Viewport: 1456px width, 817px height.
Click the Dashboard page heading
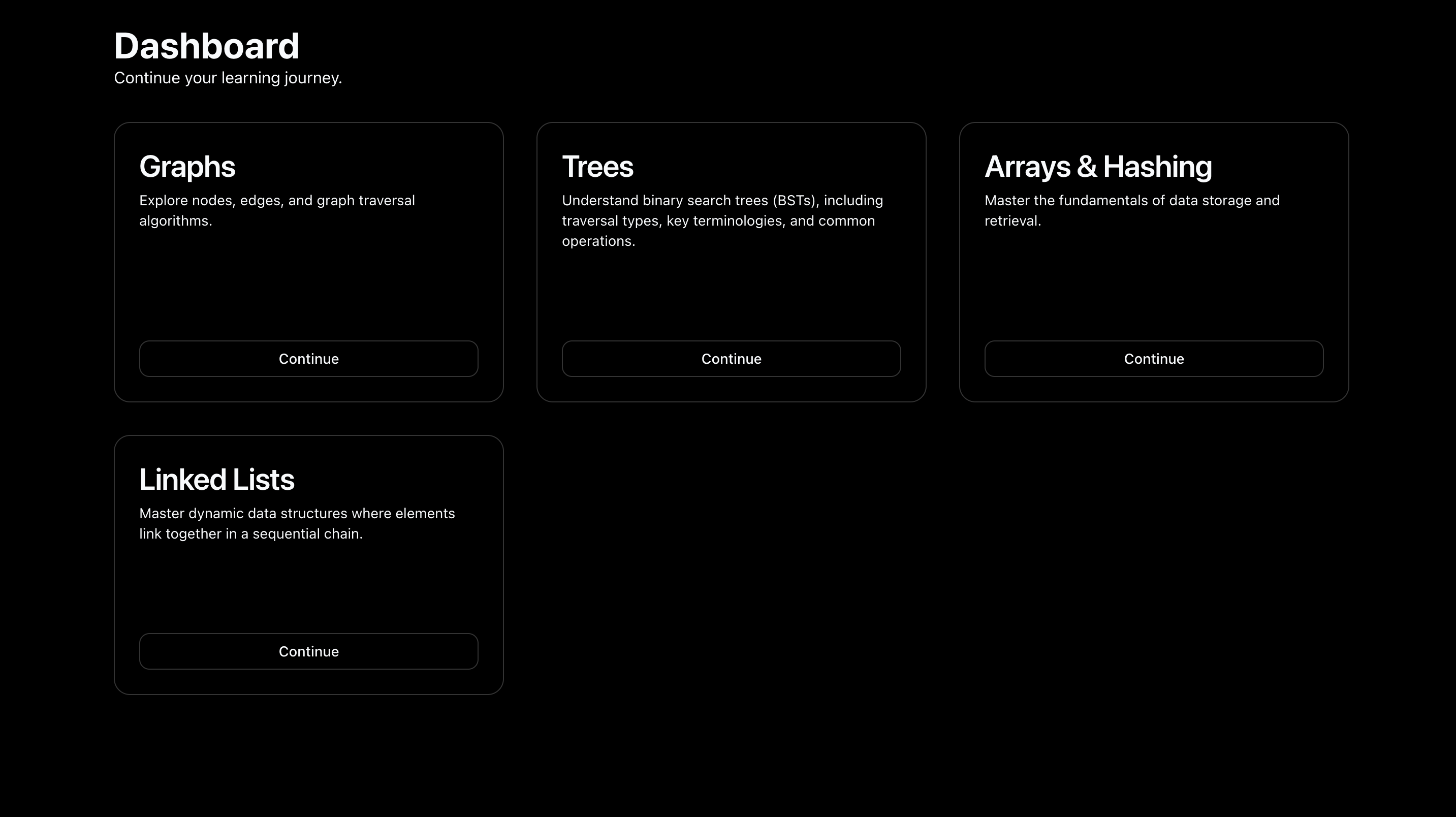click(206, 46)
